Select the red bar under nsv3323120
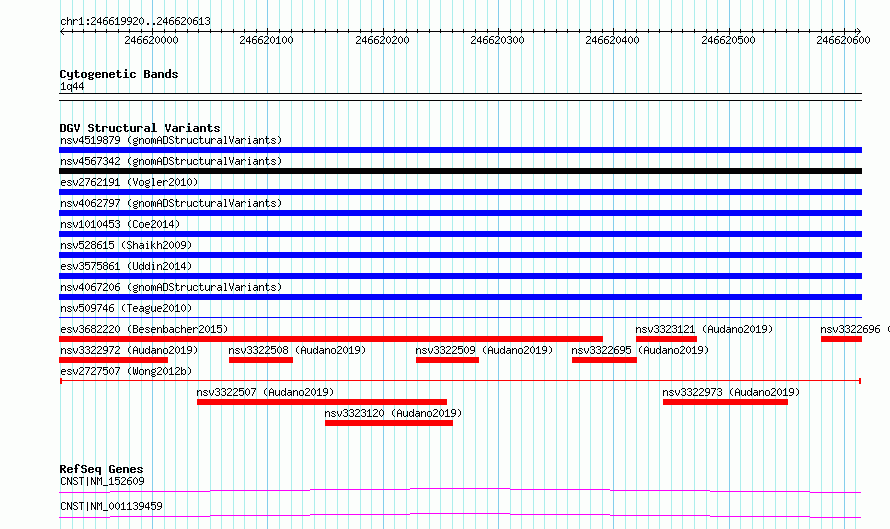This screenshot has width=890, height=529. coord(389,423)
